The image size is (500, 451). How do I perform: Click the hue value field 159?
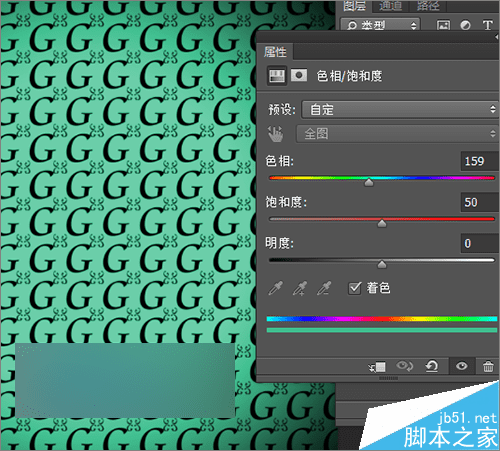pyautogui.click(x=480, y=161)
